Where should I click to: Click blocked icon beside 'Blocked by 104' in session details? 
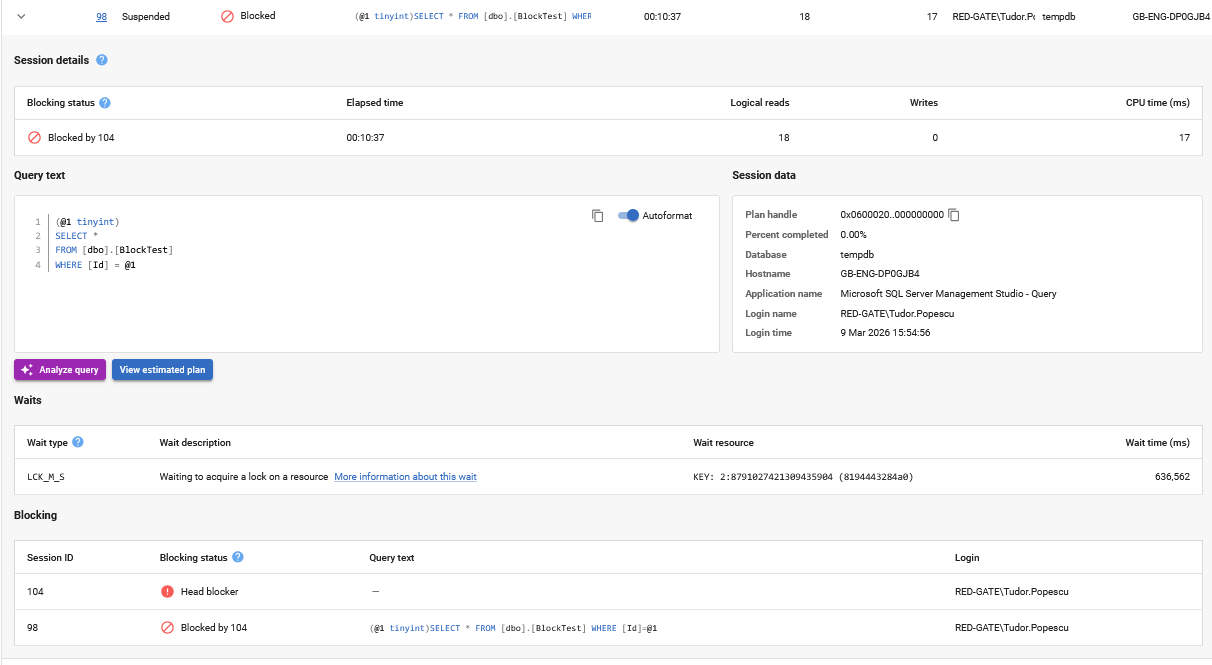pyautogui.click(x=34, y=138)
